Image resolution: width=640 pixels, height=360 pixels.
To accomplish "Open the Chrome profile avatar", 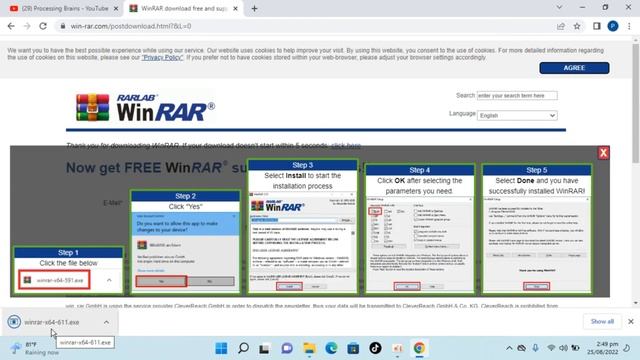I will [x=613, y=26].
